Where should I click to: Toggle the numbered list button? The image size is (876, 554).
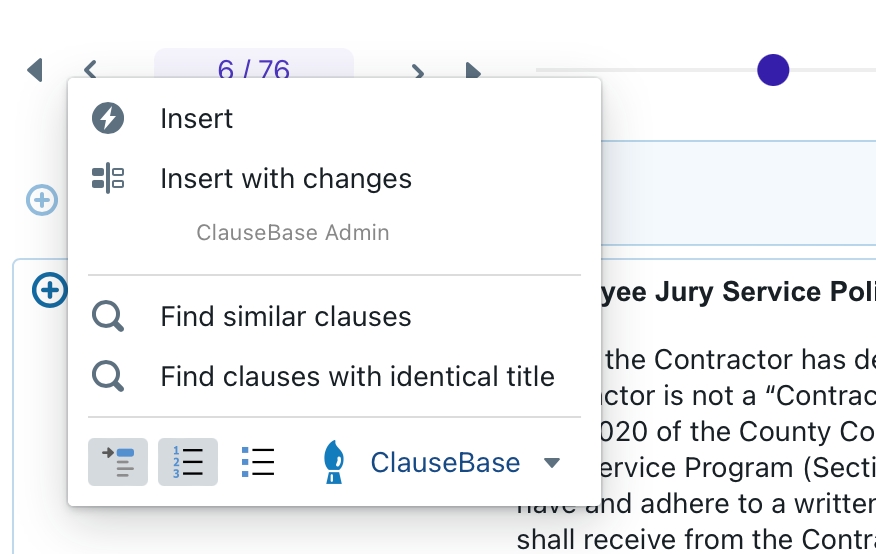click(x=188, y=462)
